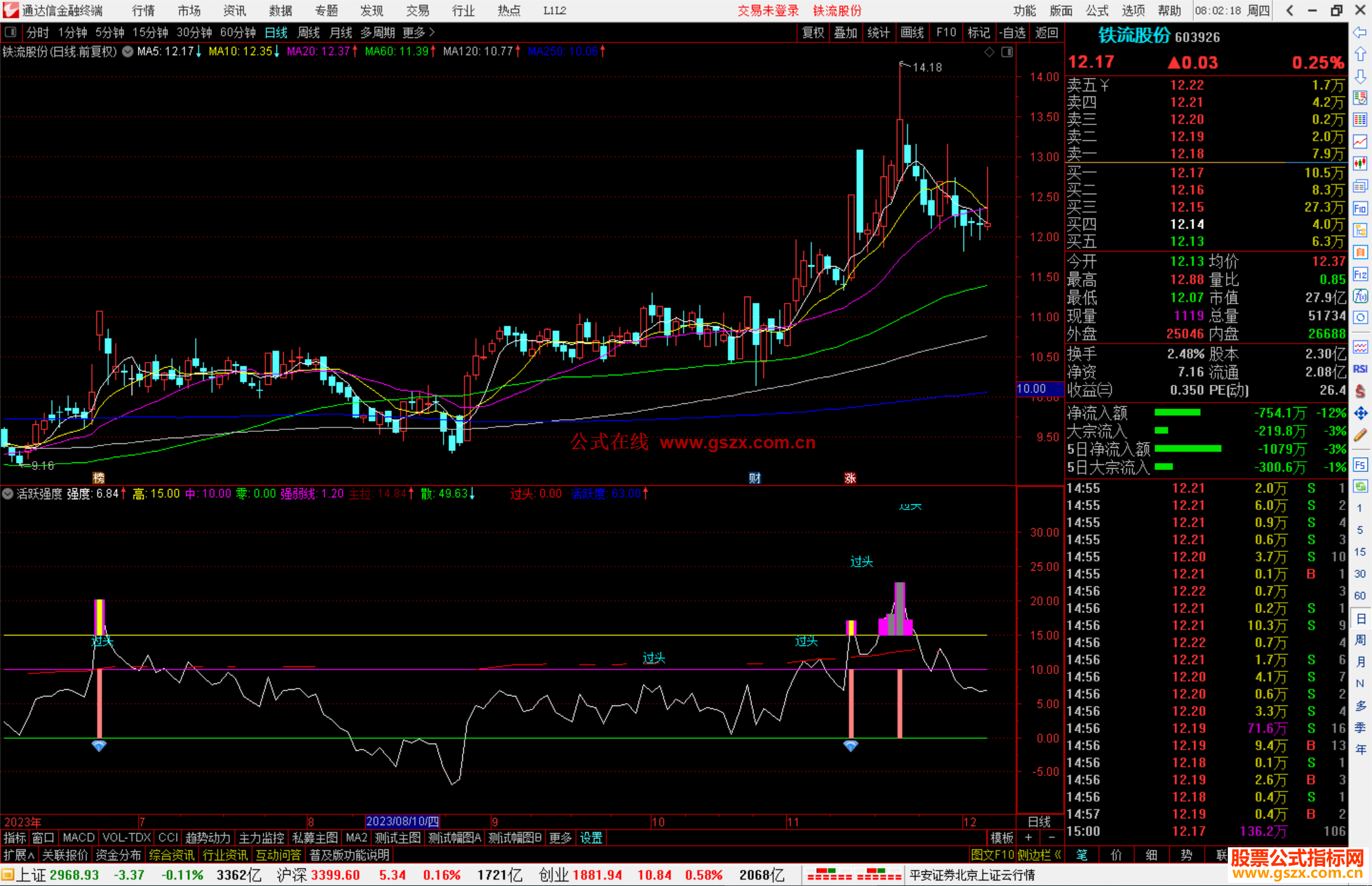
Task: Expand the MA indicator dropdown next to stock name
Action: [x=128, y=52]
